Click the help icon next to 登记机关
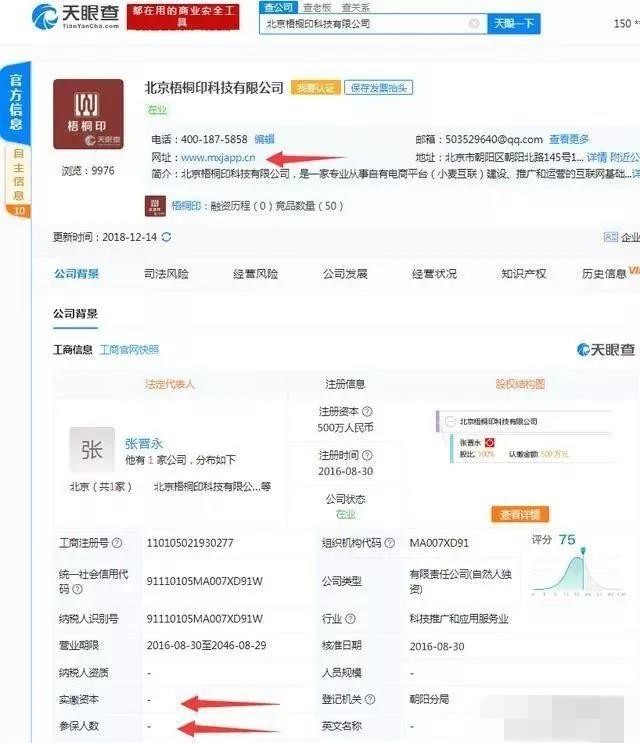 point(370,699)
